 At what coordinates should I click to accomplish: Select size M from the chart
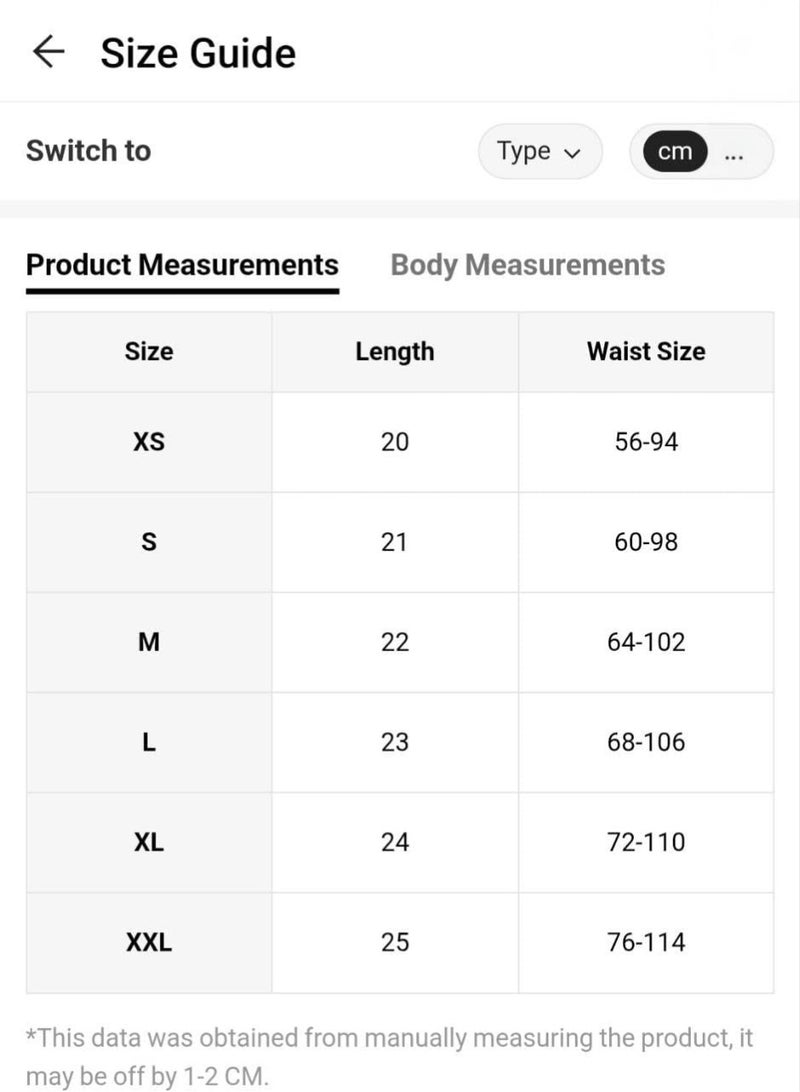pyautogui.click(x=148, y=642)
